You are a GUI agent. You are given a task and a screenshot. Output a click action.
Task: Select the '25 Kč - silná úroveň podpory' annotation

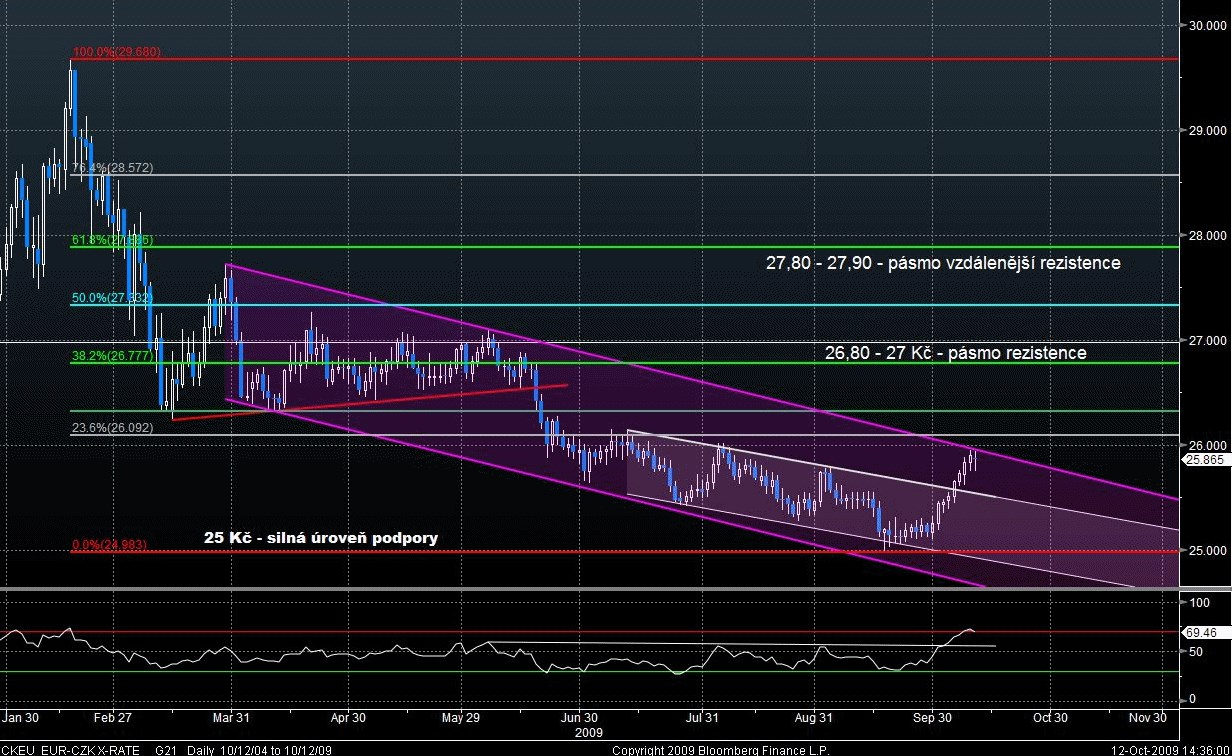coord(320,538)
